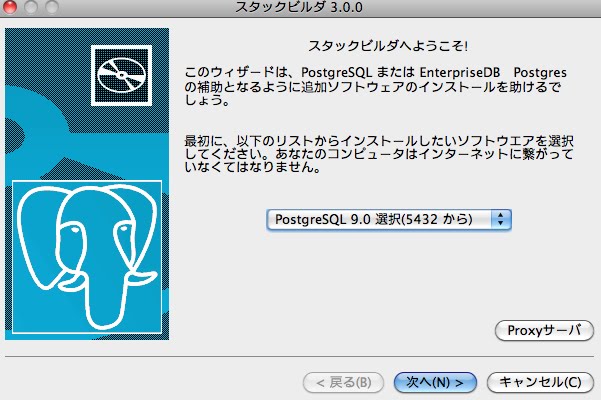Close the window with red button
This screenshot has width=601, height=400.
(x=9, y=7)
